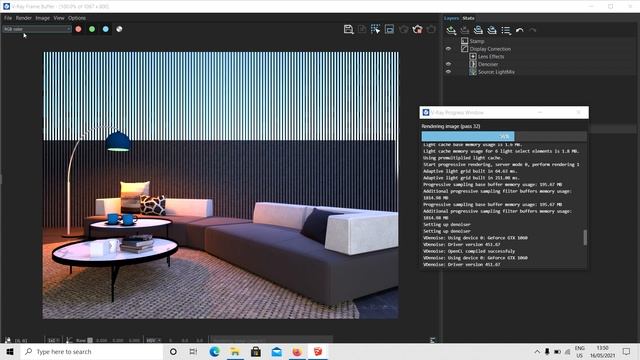Screen dimensions: 640x360
Task: Open the File menu
Action: (8, 18)
